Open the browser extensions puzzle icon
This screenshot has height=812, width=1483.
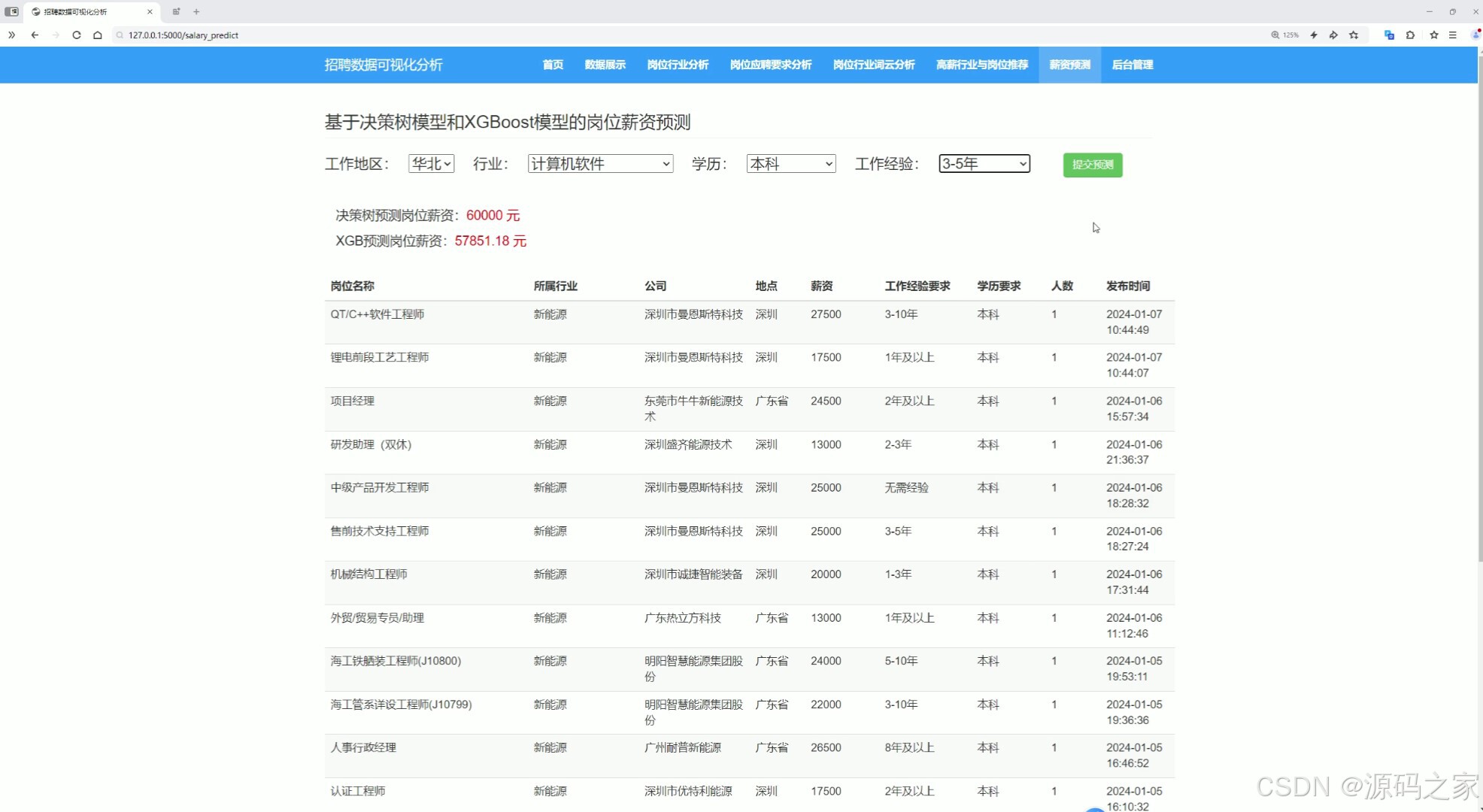pos(1411,35)
